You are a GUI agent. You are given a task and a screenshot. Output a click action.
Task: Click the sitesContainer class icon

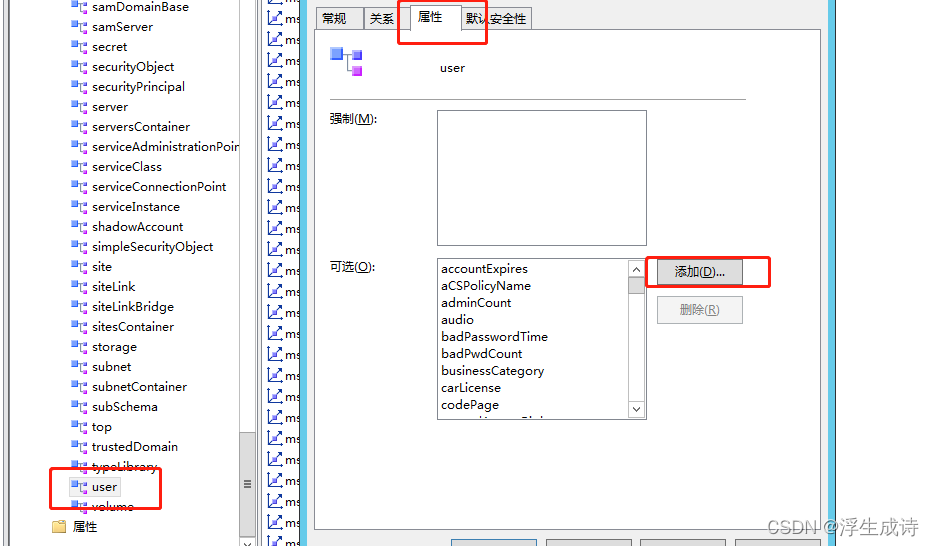tap(79, 326)
